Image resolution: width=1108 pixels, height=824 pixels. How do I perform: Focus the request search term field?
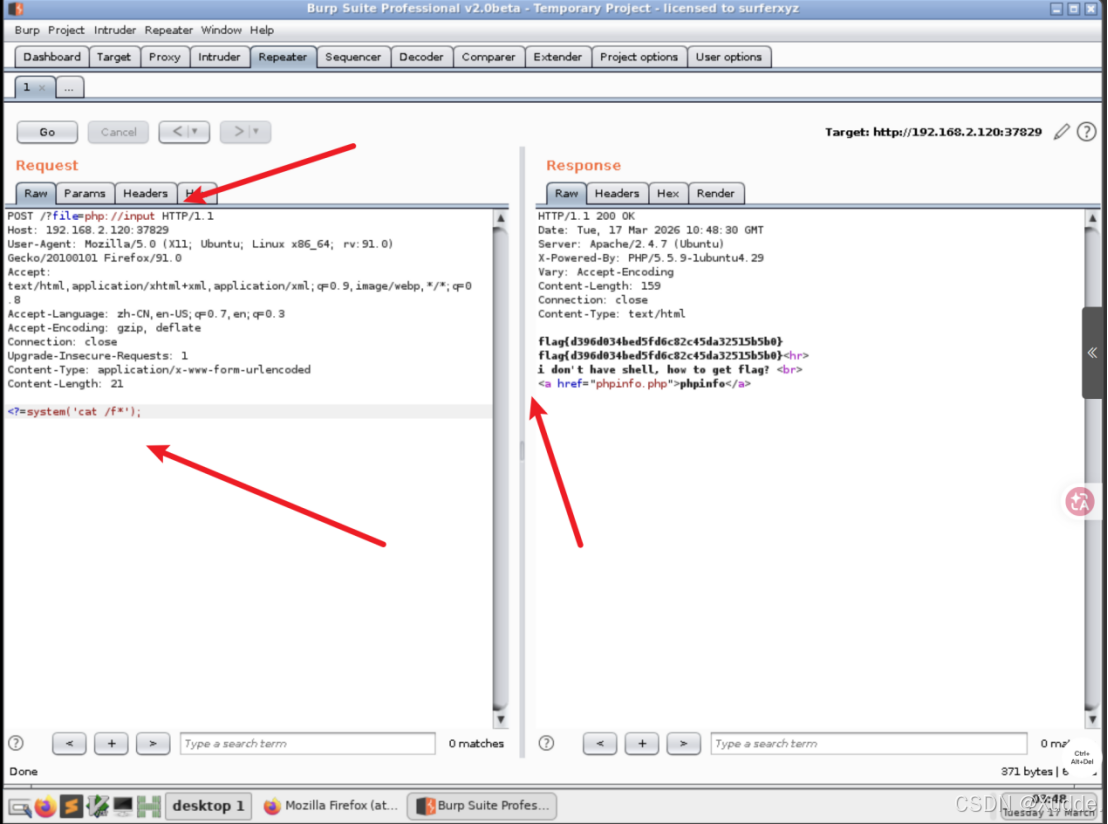pyautogui.click(x=307, y=743)
